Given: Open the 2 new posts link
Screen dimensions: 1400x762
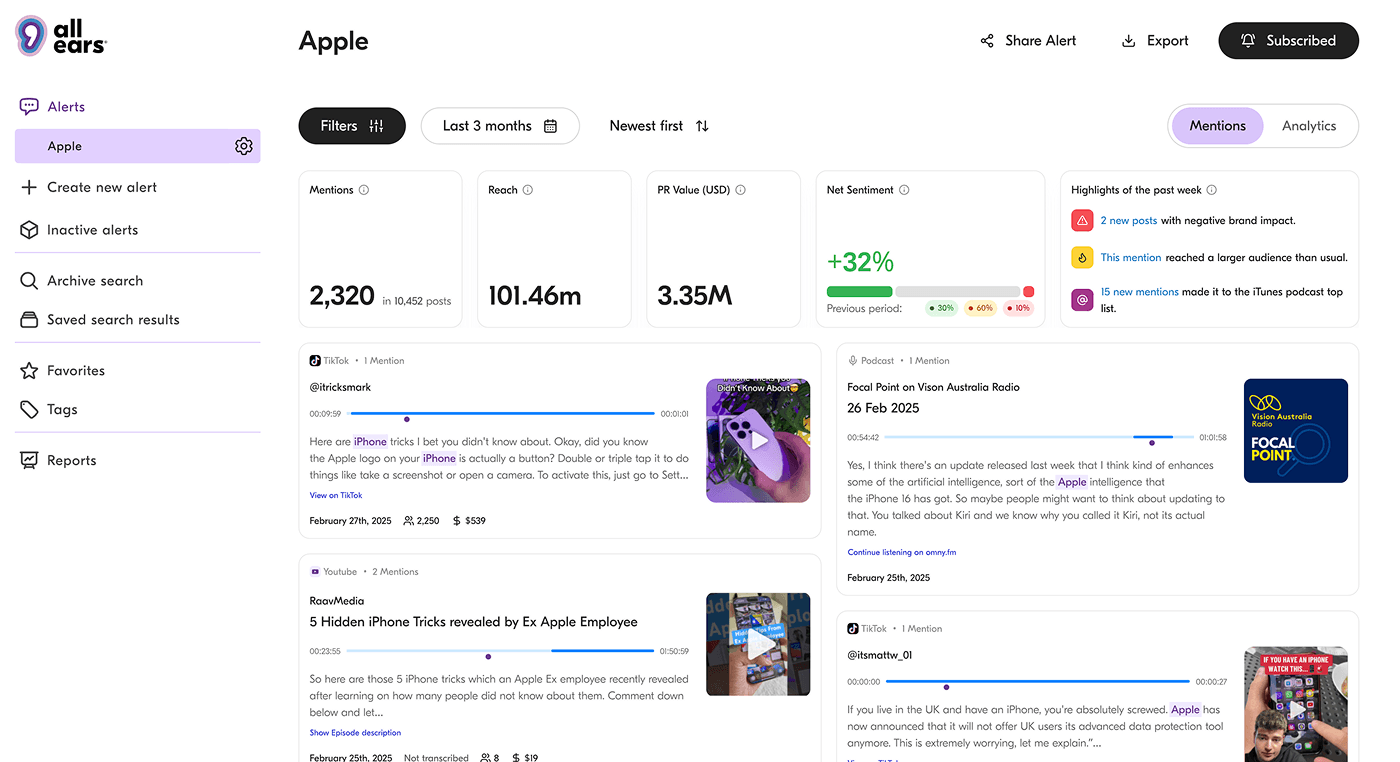Looking at the screenshot, I should click(1128, 220).
